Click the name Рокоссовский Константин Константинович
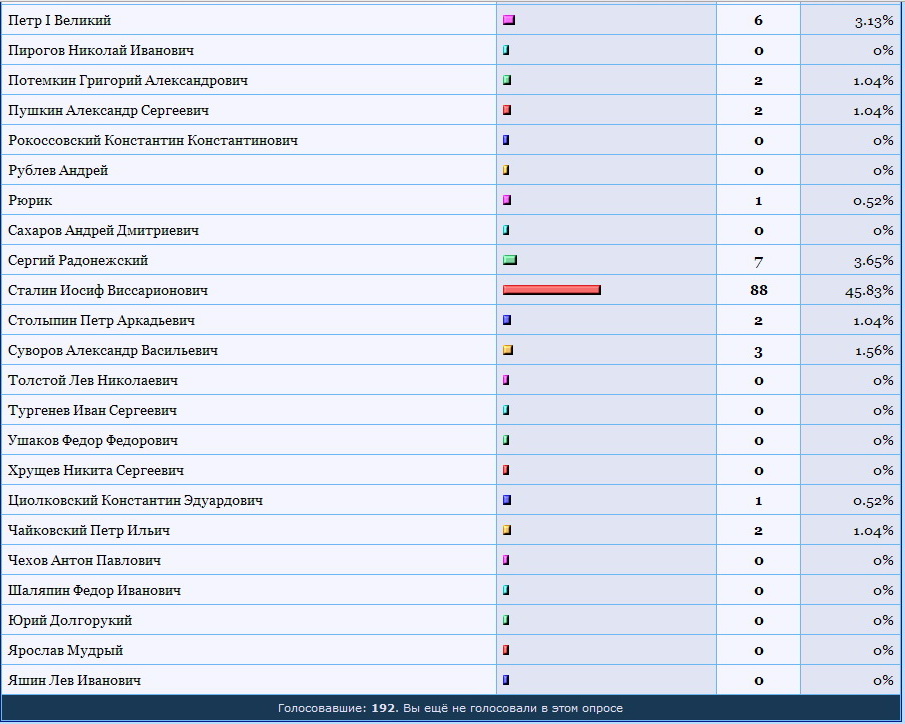The image size is (905, 724). [152, 140]
